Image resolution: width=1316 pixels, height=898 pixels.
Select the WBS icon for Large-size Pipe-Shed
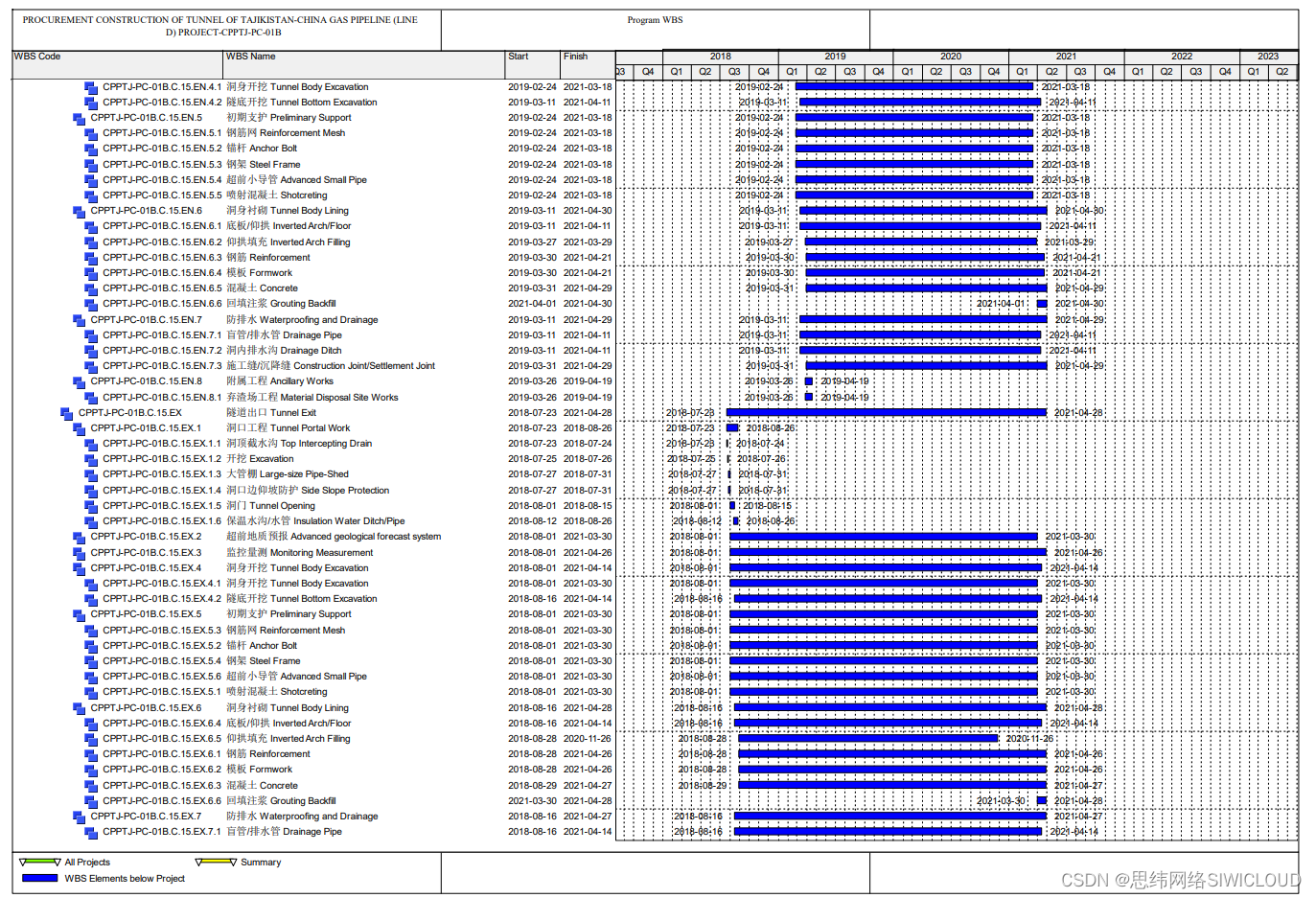[x=89, y=474]
